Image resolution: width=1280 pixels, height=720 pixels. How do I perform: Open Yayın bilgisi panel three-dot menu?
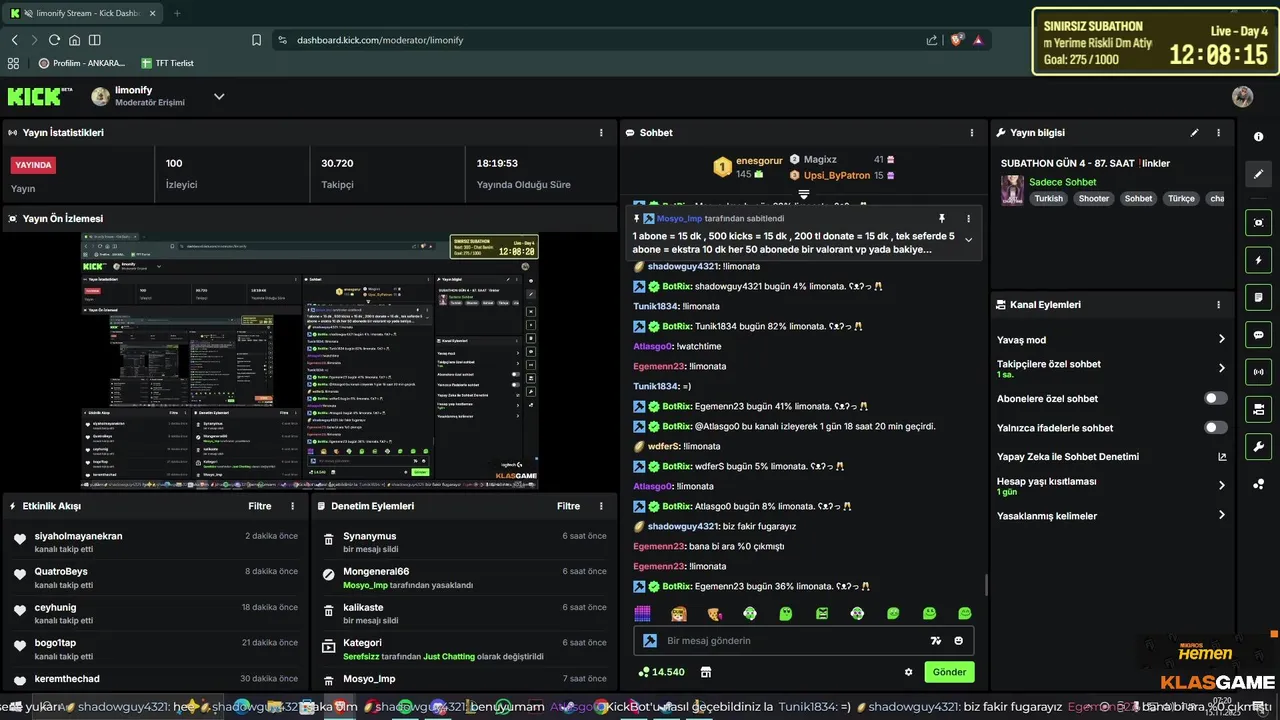1218,132
